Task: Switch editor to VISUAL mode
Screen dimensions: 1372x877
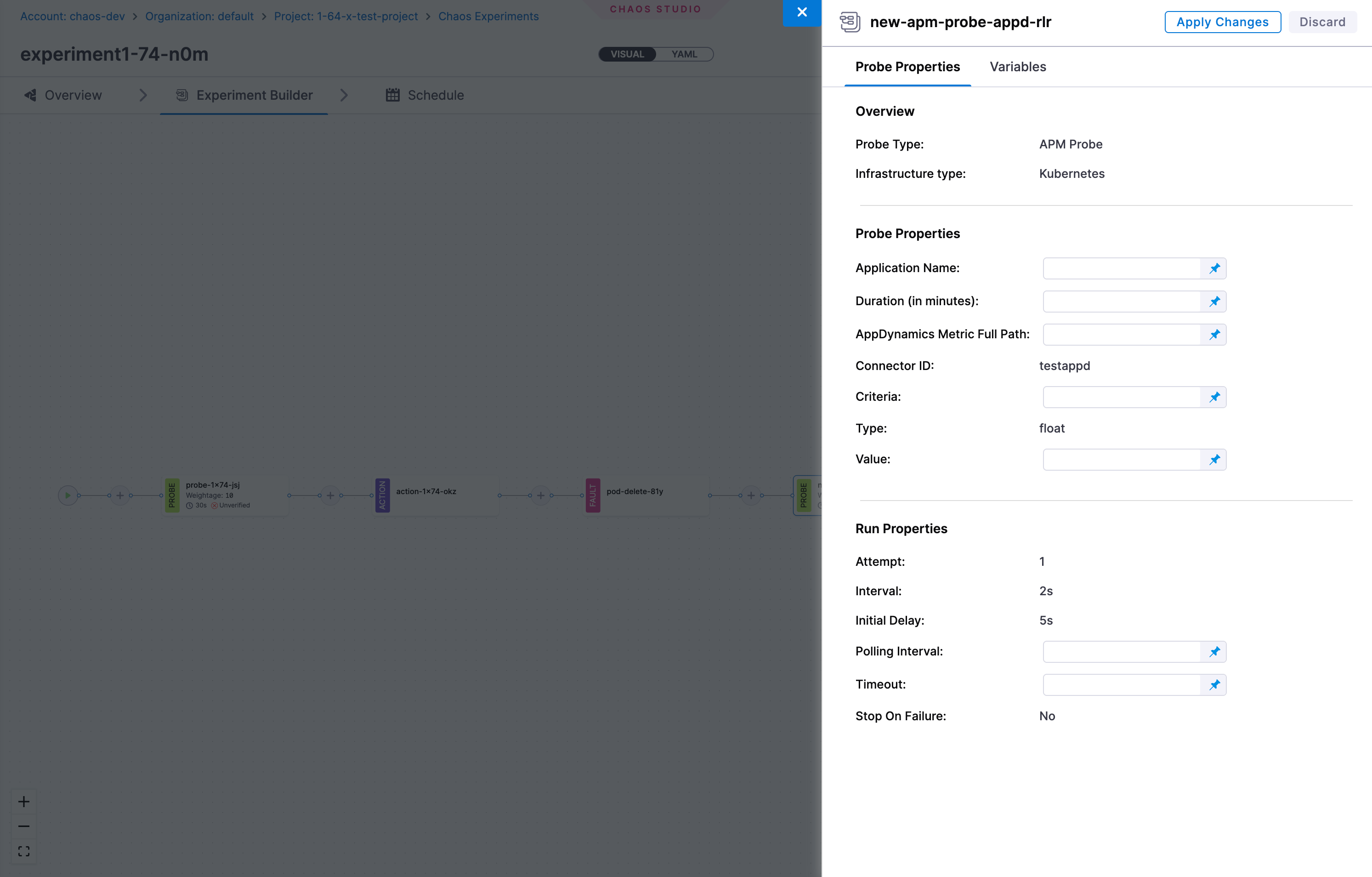Action: pyautogui.click(x=627, y=54)
